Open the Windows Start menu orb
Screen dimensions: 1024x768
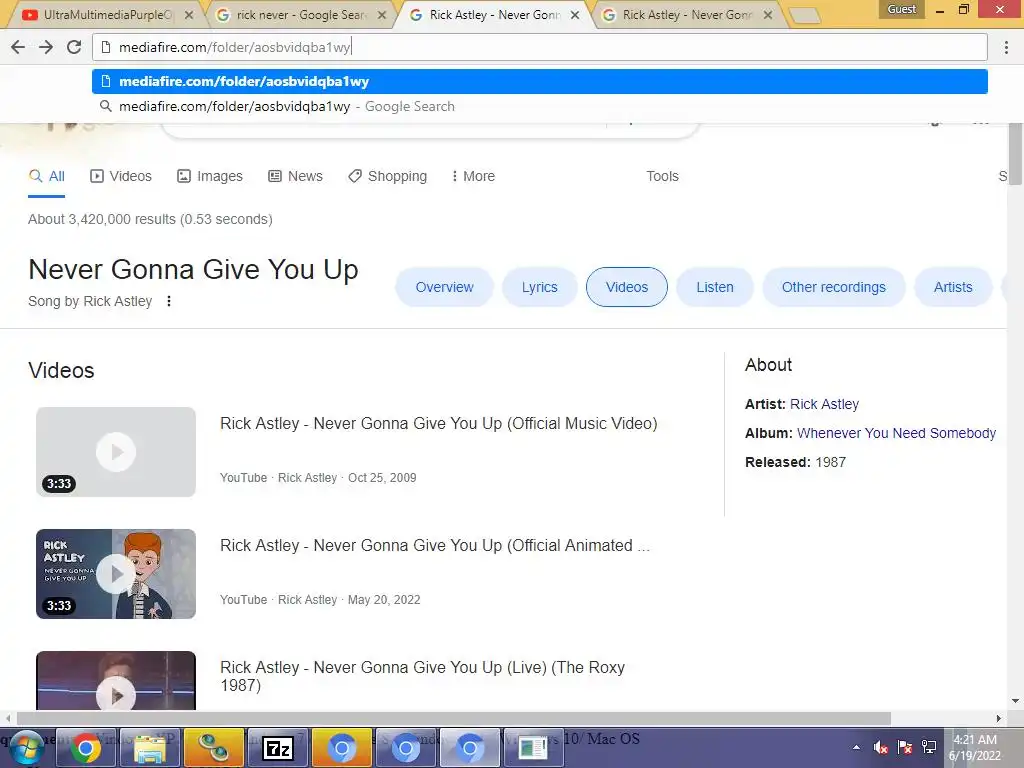pos(26,748)
